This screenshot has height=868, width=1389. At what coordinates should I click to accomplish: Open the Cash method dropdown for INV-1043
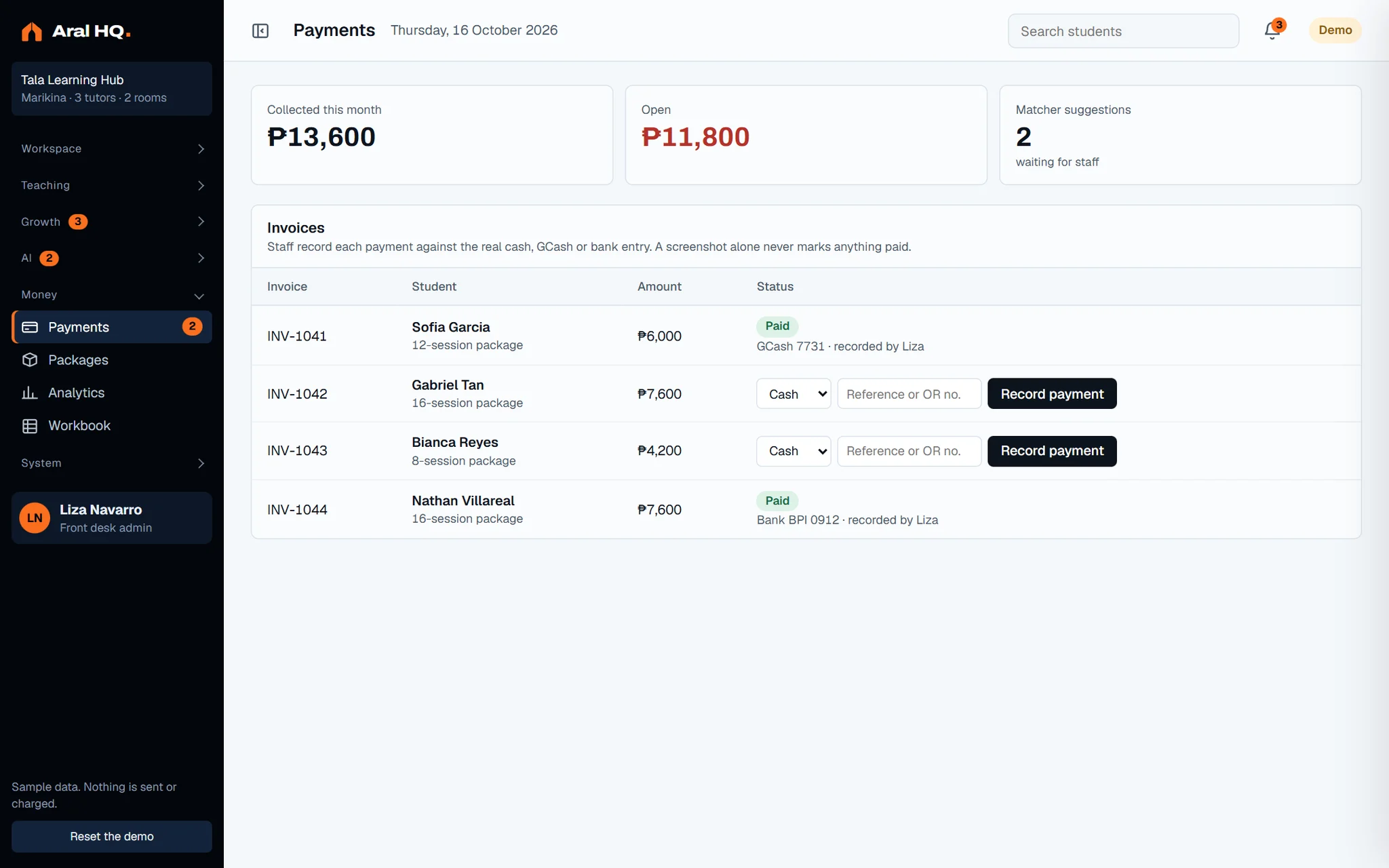click(794, 451)
